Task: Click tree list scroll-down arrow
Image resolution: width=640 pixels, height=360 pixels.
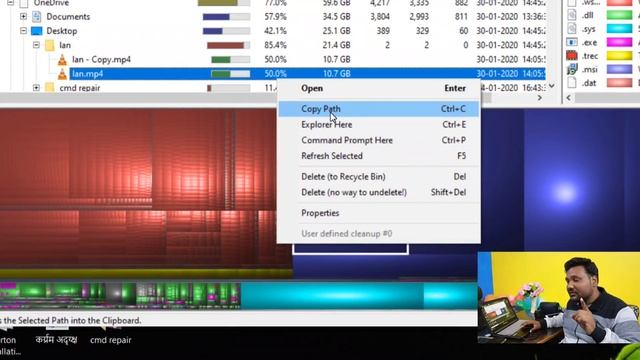Action: click(x=552, y=86)
